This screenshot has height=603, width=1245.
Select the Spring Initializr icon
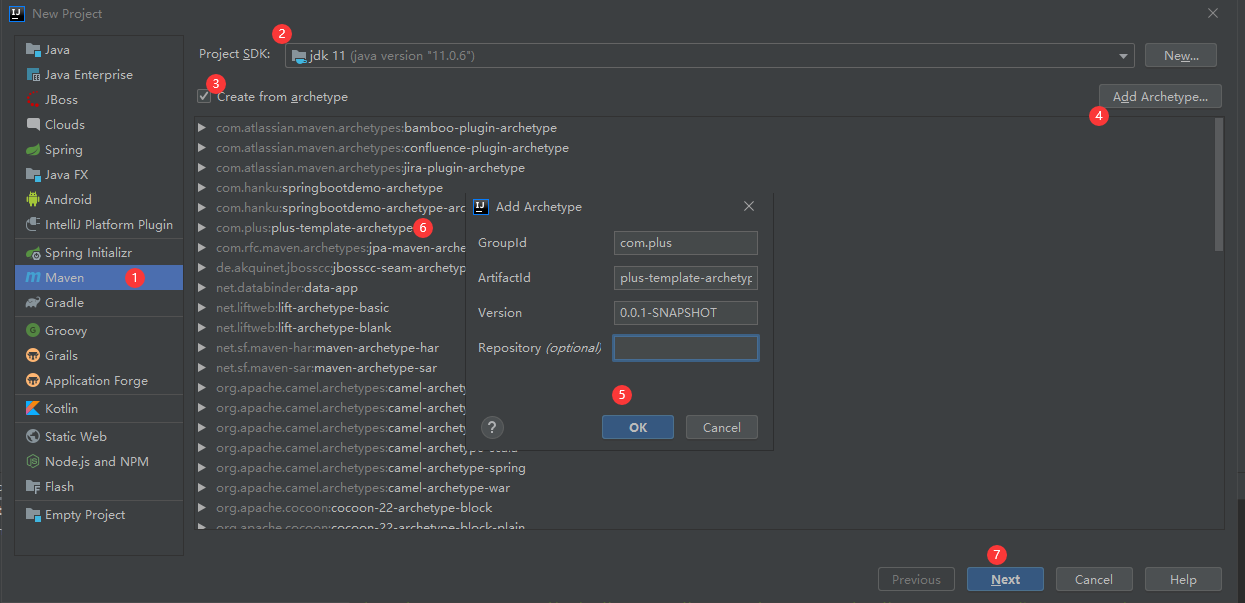tap(33, 253)
